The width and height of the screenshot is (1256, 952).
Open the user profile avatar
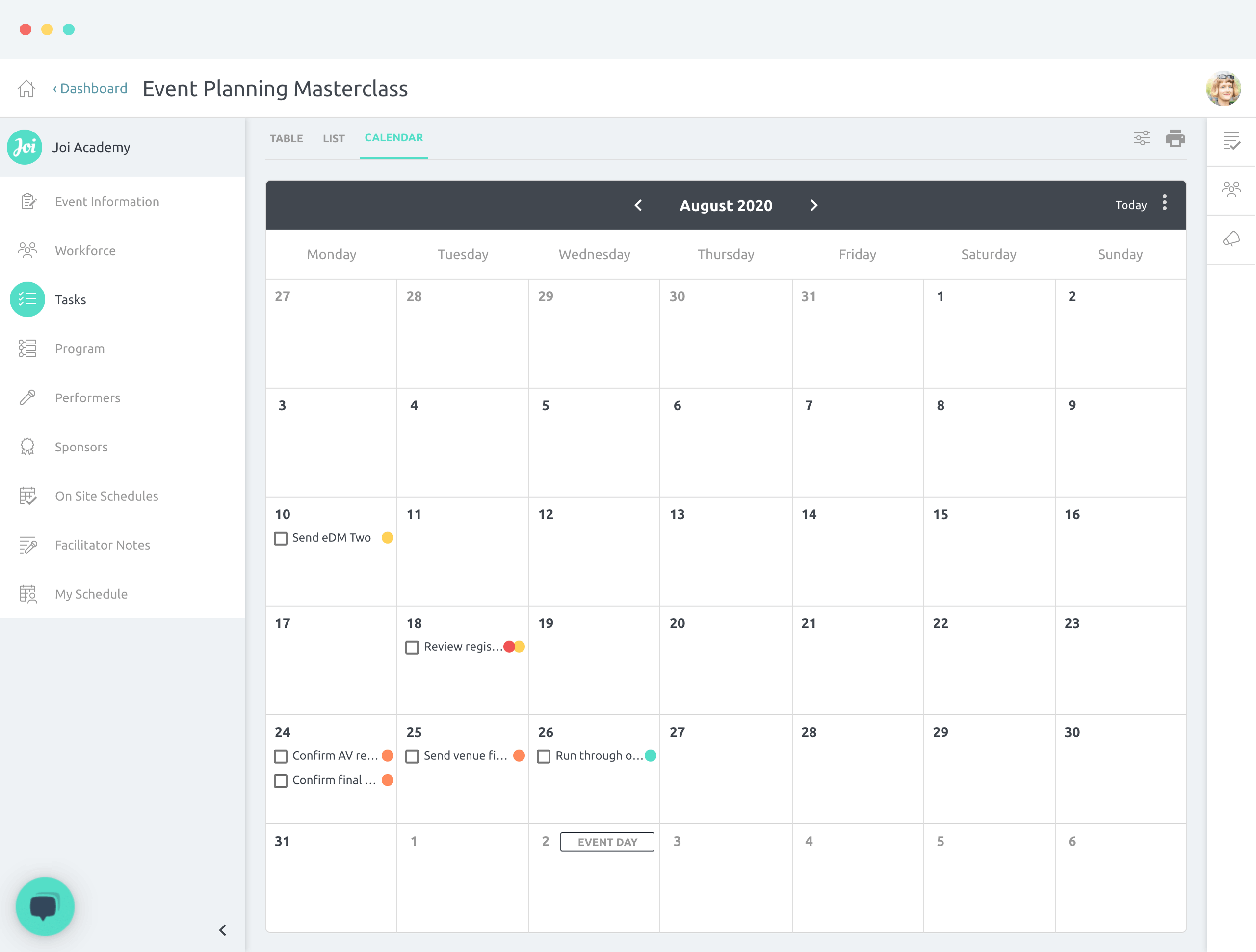(1223, 89)
